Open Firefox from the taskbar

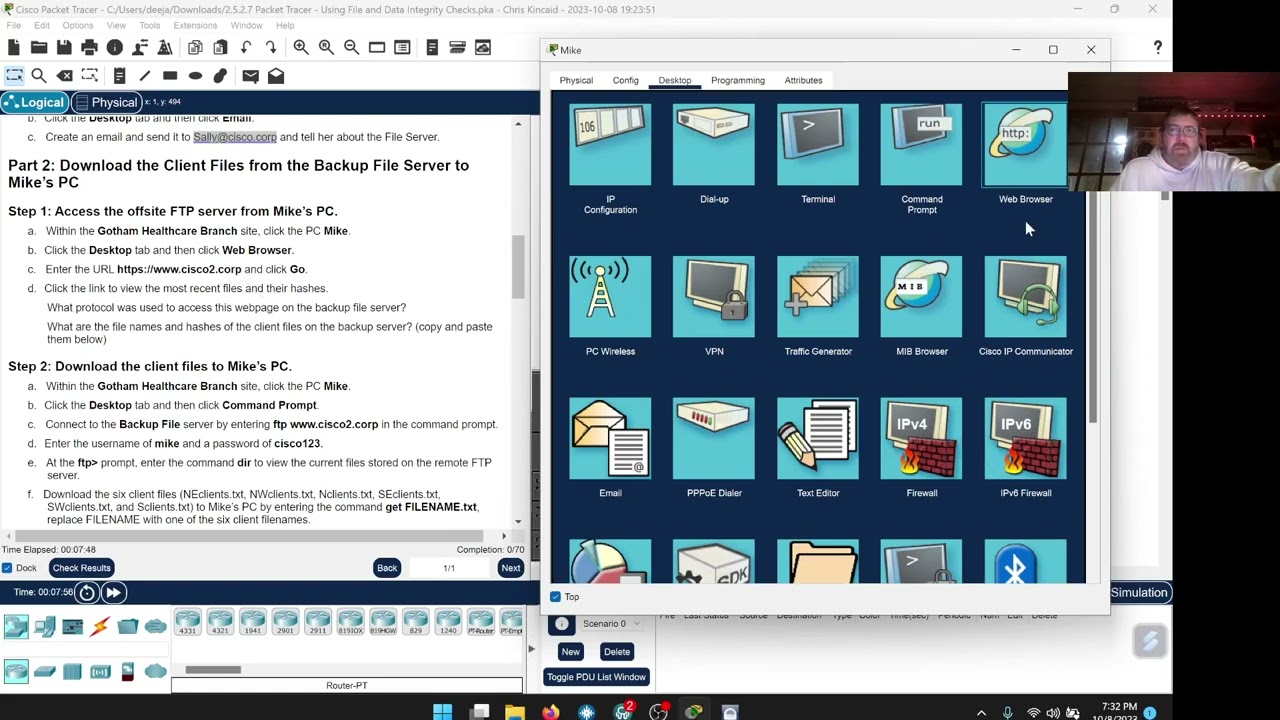click(550, 712)
